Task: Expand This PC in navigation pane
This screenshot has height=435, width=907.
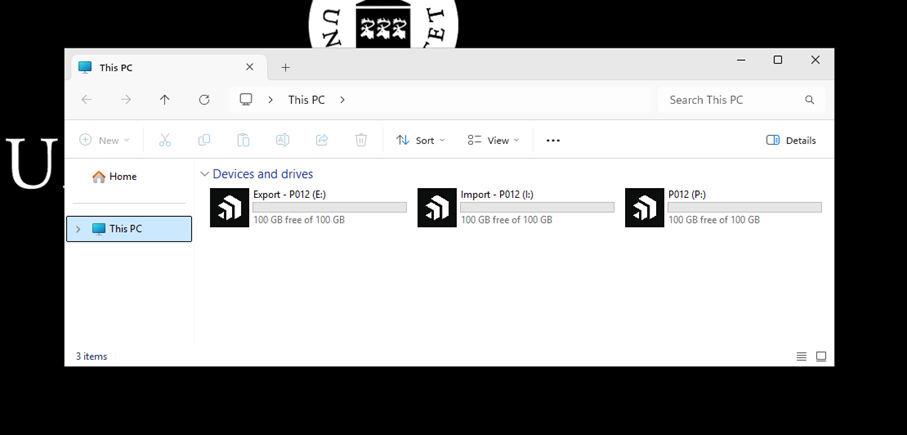Action: click(78, 229)
